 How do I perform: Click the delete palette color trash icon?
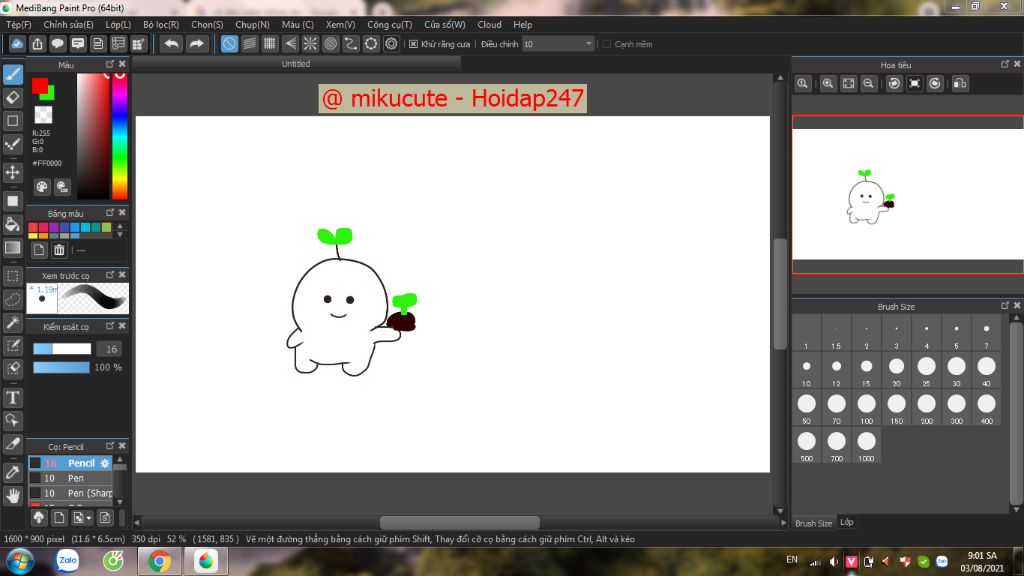(59, 250)
